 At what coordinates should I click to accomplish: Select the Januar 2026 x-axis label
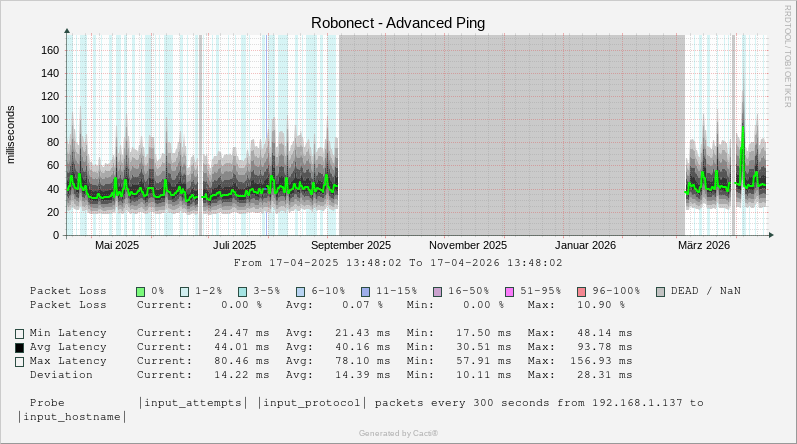(x=586, y=245)
